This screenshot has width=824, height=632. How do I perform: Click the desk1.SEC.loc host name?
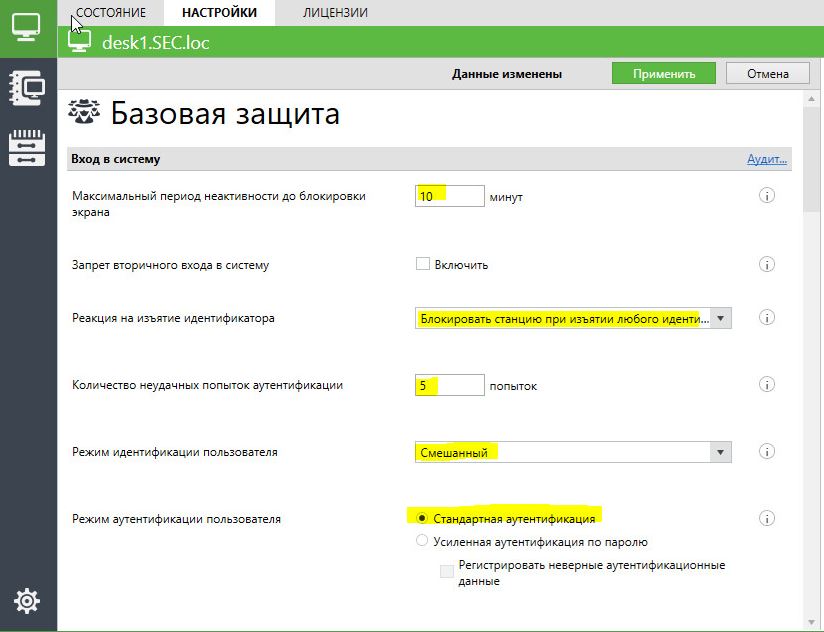(156, 43)
